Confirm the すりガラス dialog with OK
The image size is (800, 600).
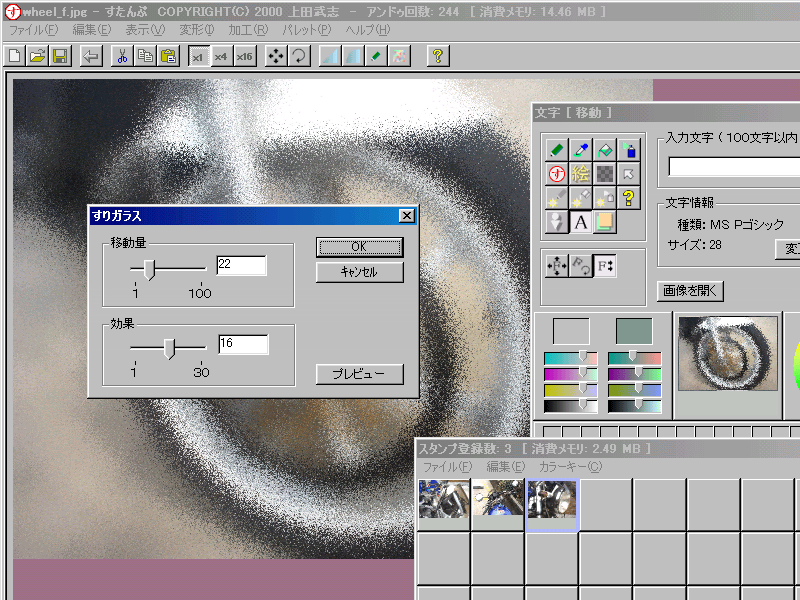(359, 247)
